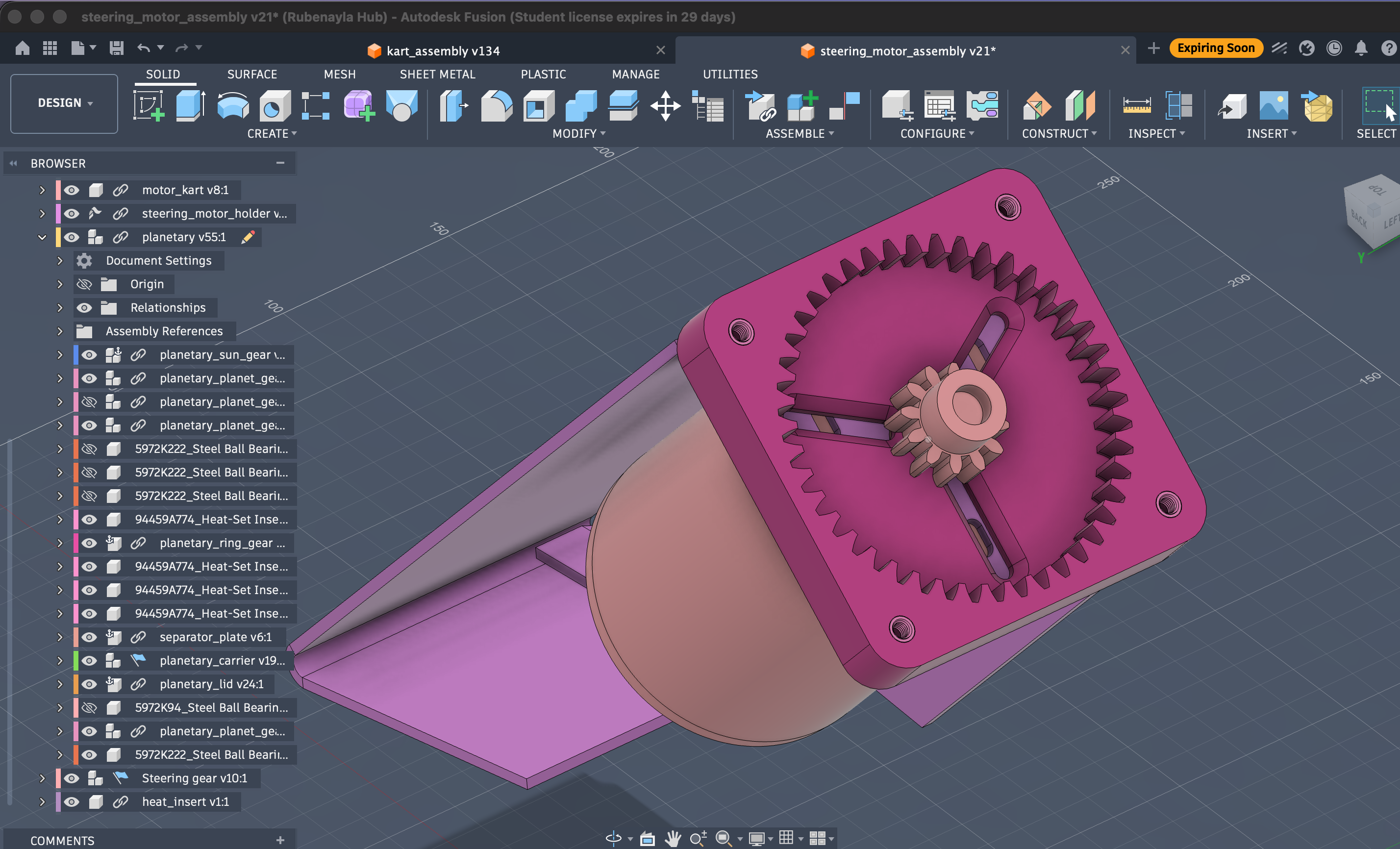Open the Orbit tool in navigation bar
Viewport: 1400px width, 849px height.
tap(614, 838)
